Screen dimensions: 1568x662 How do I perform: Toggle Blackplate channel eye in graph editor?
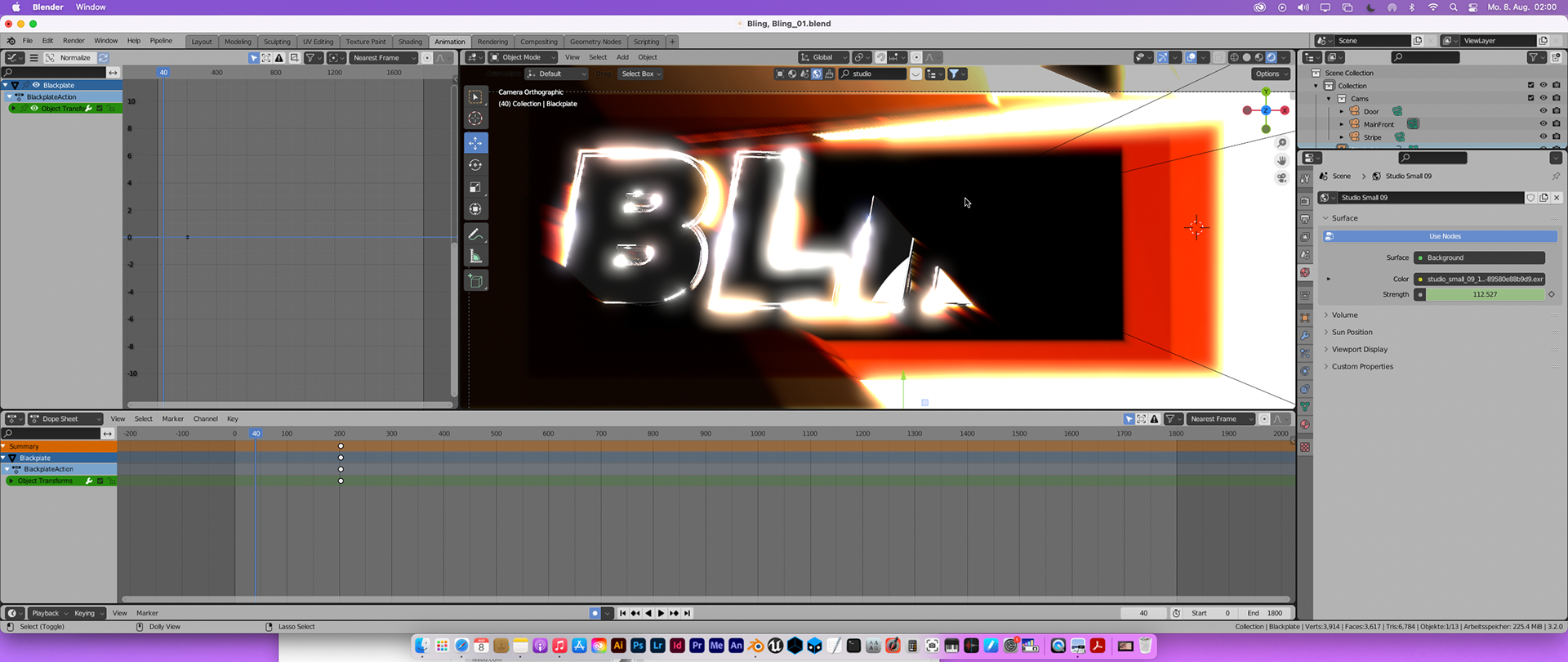point(36,85)
